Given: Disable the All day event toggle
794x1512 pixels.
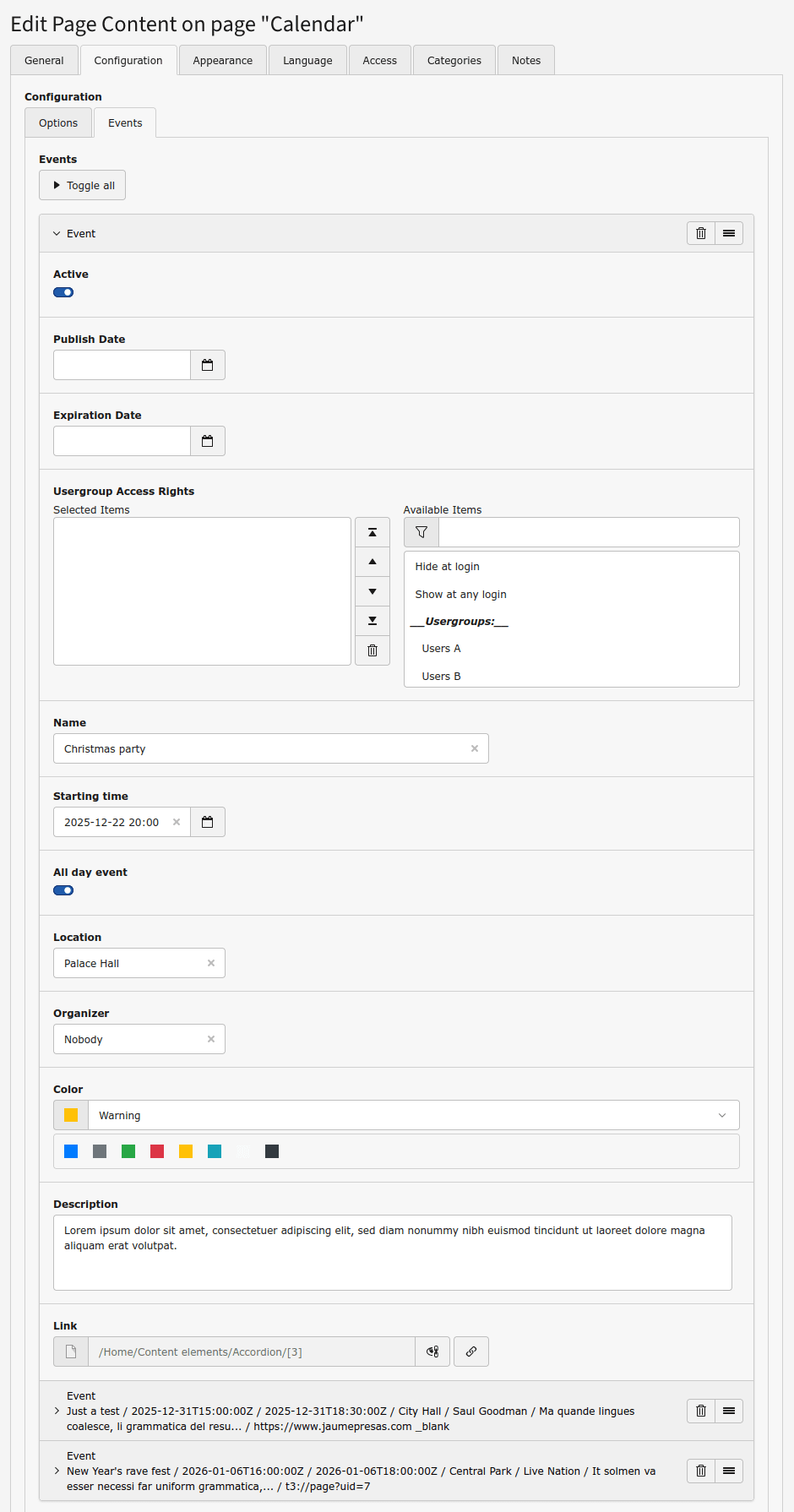Looking at the screenshot, I should click(63, 890).
